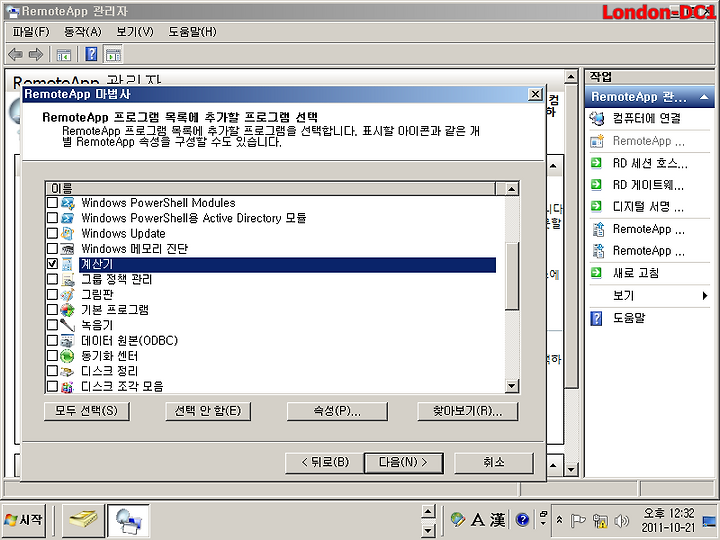This screenshot has height=540, width=720.
Task: Uncheck the 계산기 checkbox
Action: [x=52, y=264]
